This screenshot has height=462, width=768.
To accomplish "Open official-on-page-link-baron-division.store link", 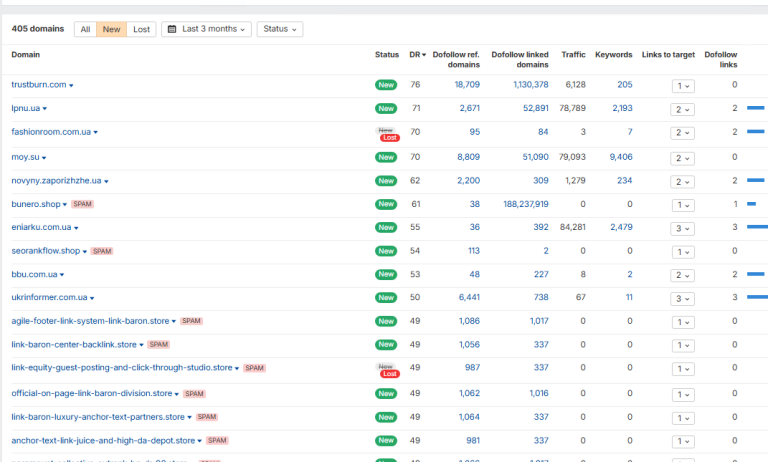I will tap(92, 393).
